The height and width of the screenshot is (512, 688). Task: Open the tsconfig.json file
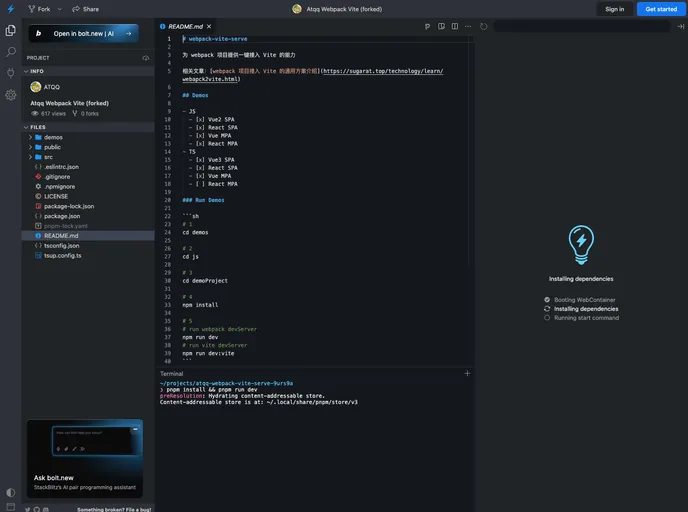pyautogui.click(x=88, y=246)
